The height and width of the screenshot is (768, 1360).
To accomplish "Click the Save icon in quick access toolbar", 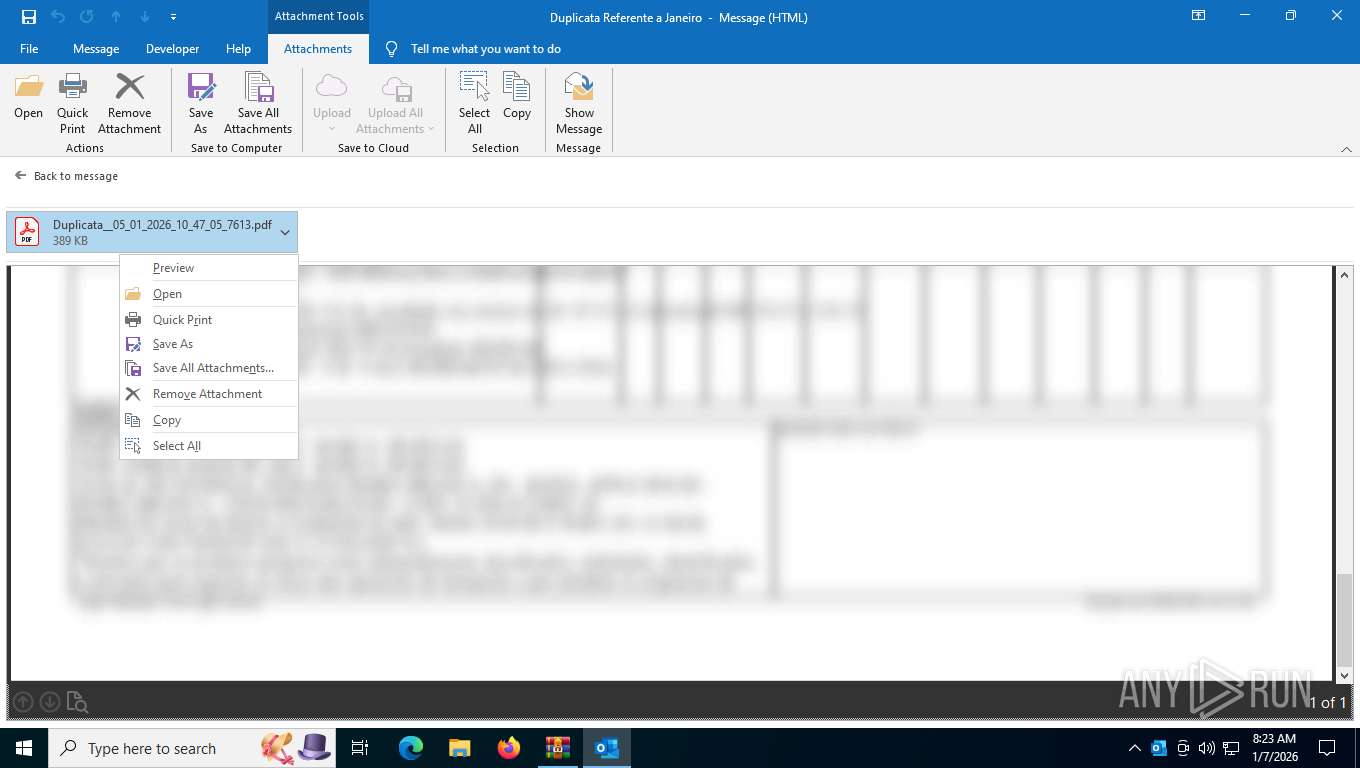I will point(29,17).
